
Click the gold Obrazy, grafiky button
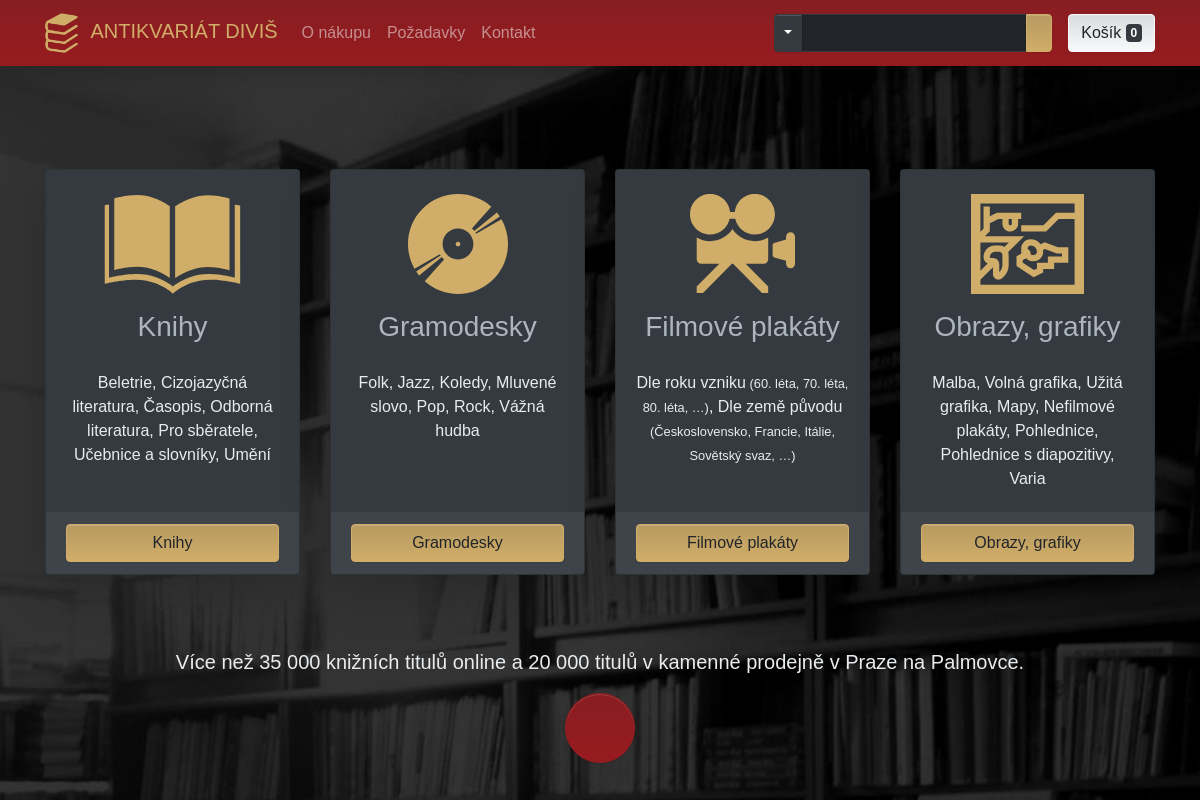tap(1027, 543)
